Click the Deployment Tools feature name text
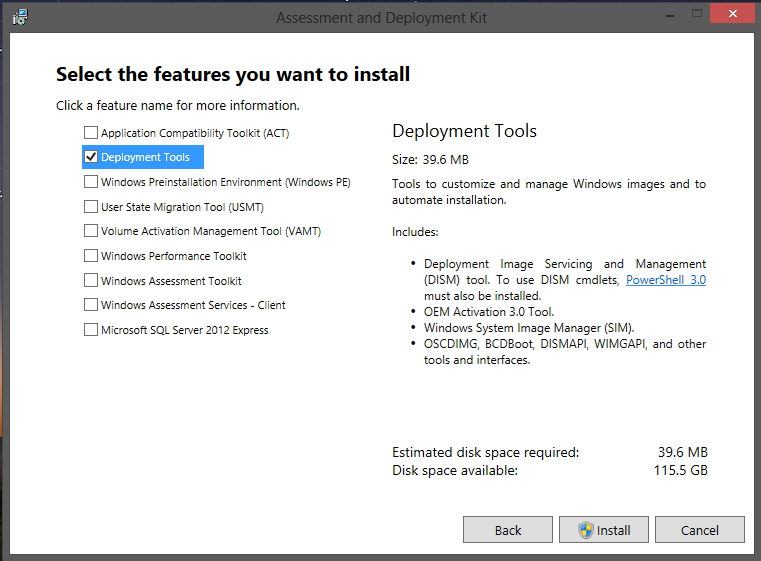Screen dimensions: 761x561 [x=145, y=157]
